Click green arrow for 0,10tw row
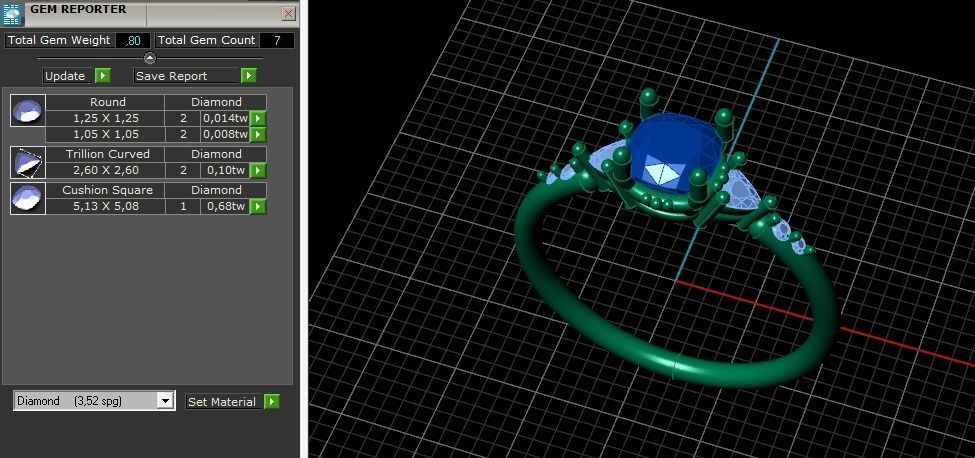 [257, 170]
